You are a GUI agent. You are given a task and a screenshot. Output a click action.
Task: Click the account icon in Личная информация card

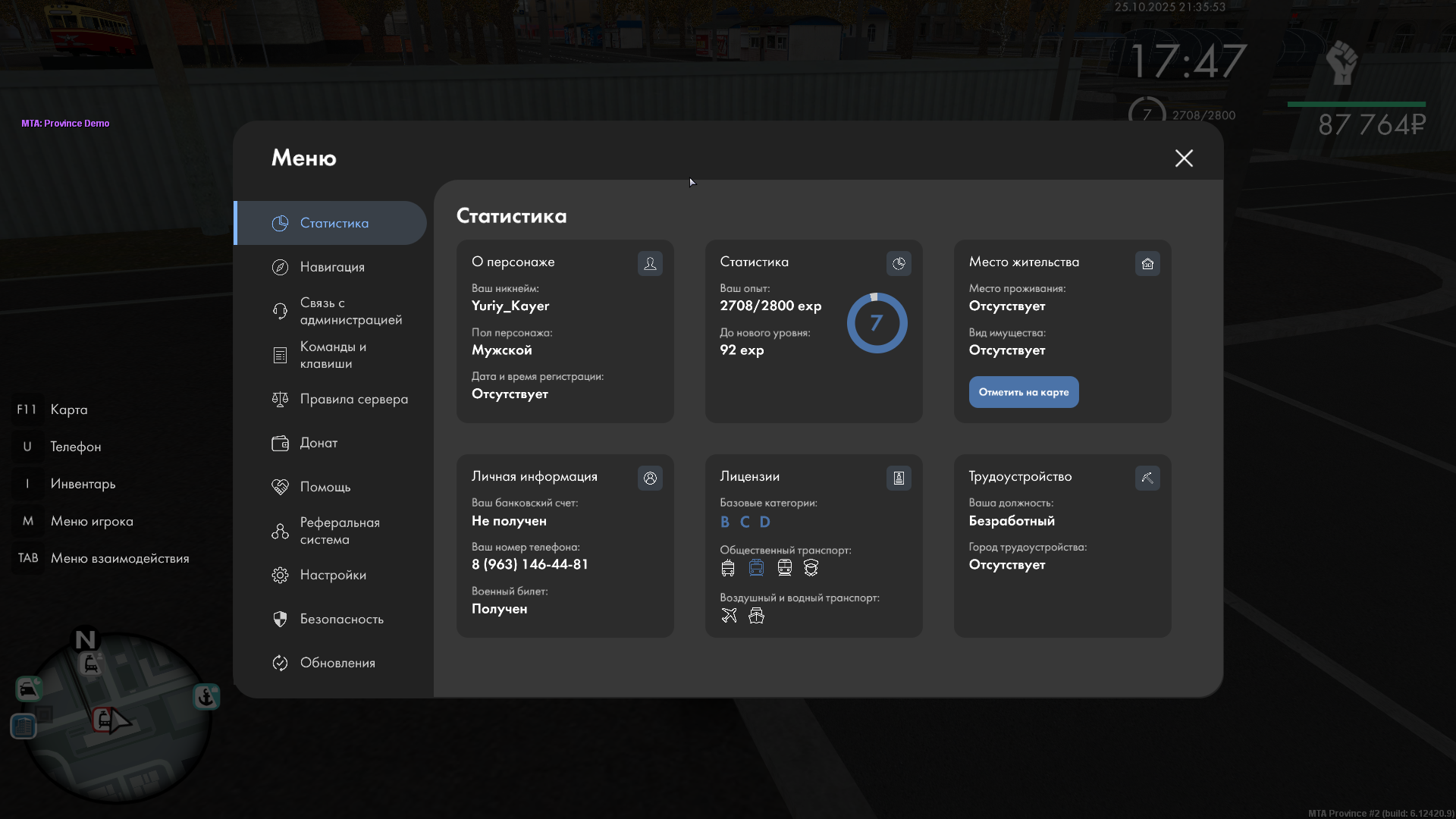click(x=650, y=478)
